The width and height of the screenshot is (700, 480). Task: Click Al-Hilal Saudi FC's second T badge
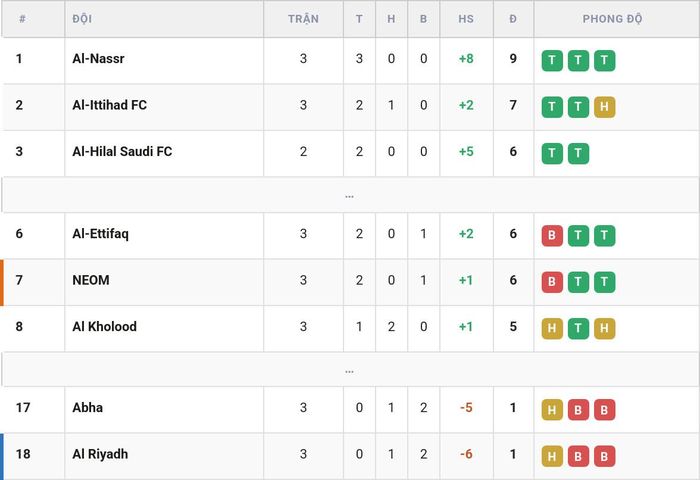tap(578, 153)
